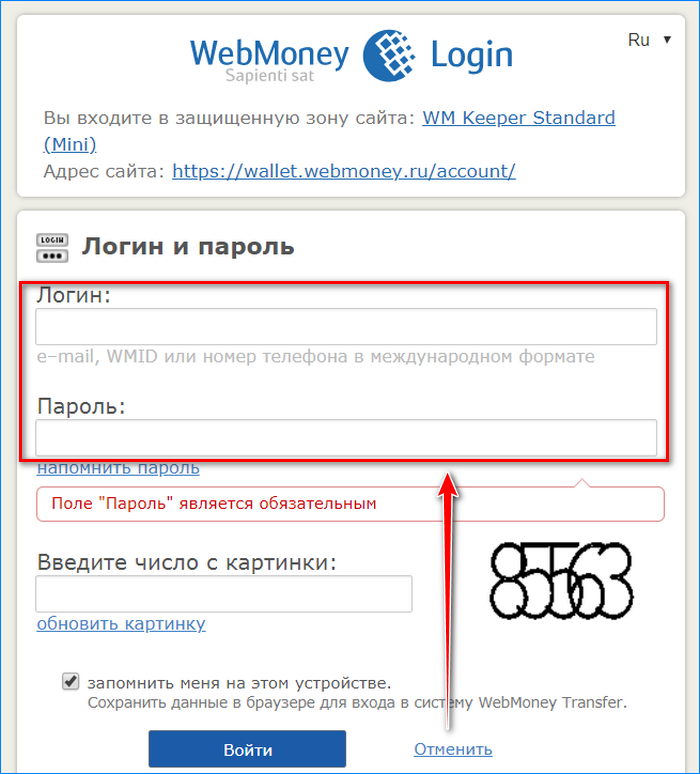Screen dimensions: 700x774
Task: Uncheck the remember me on this device checkbox
Action: point(70,681)
